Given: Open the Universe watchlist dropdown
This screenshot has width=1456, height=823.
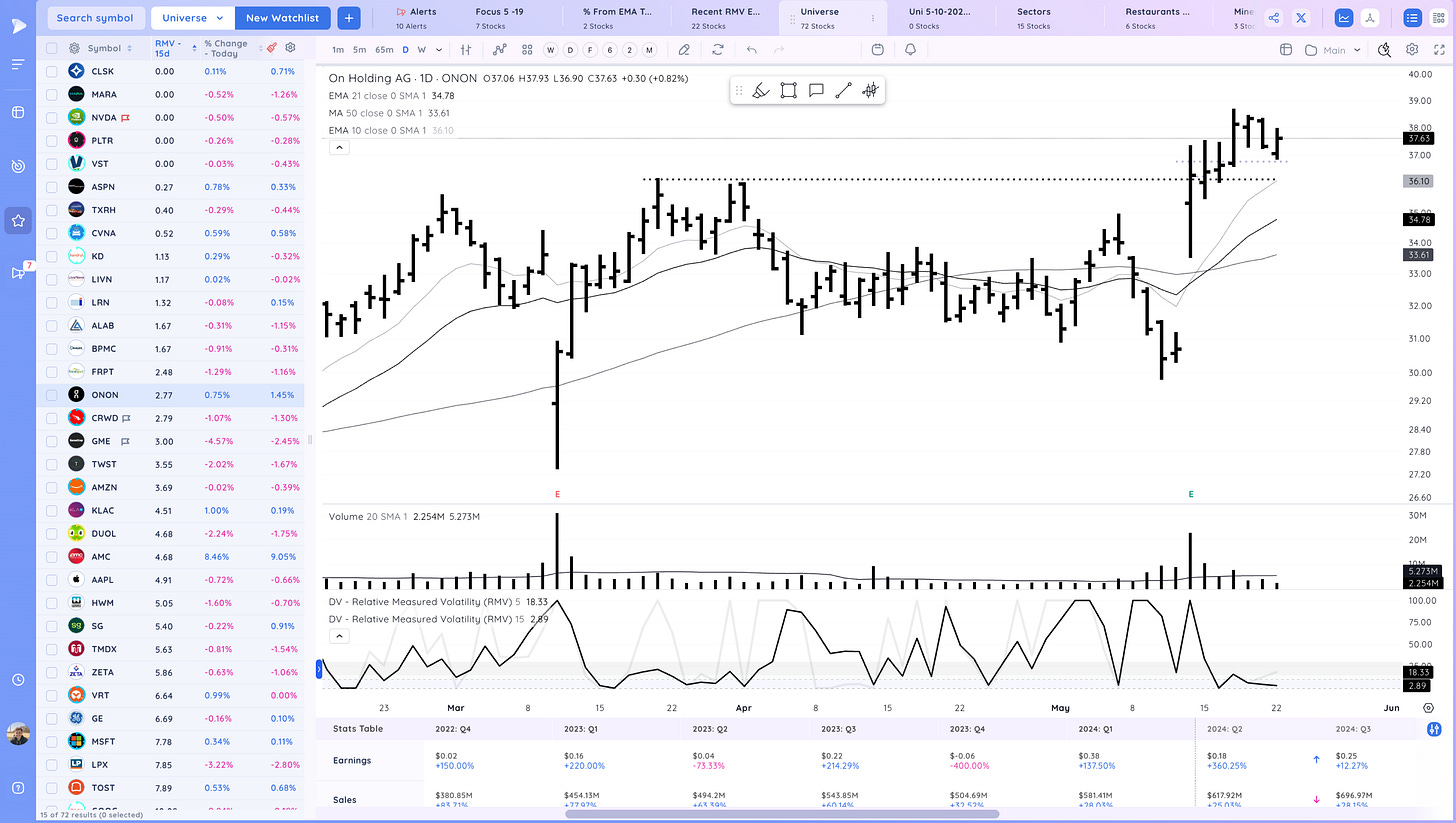Looking at the screenshot, I should coord(193,18).
